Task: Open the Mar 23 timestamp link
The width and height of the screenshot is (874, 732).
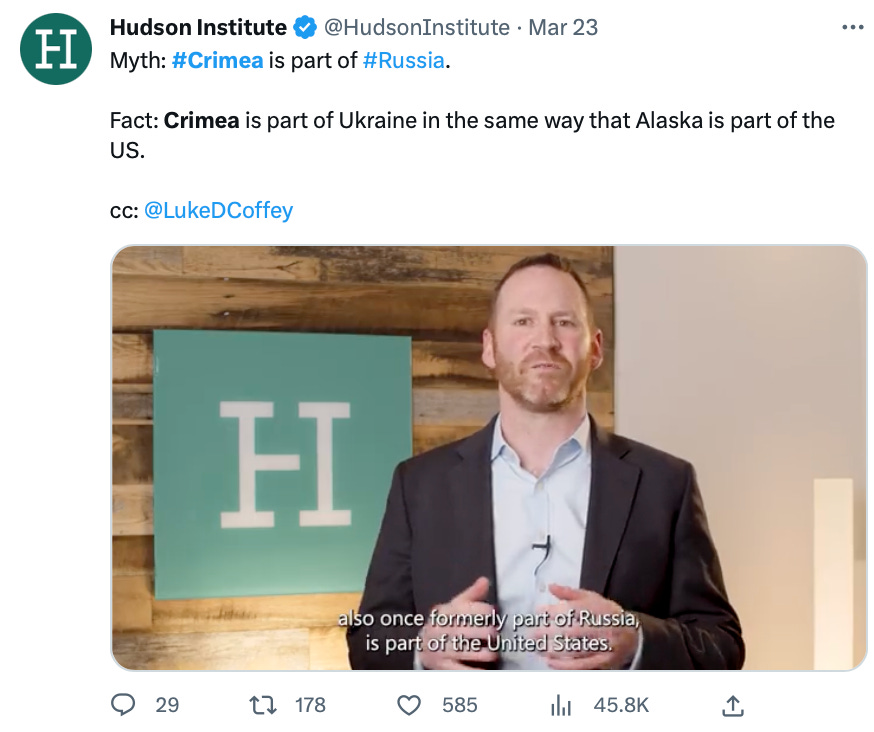Action: 563,27
